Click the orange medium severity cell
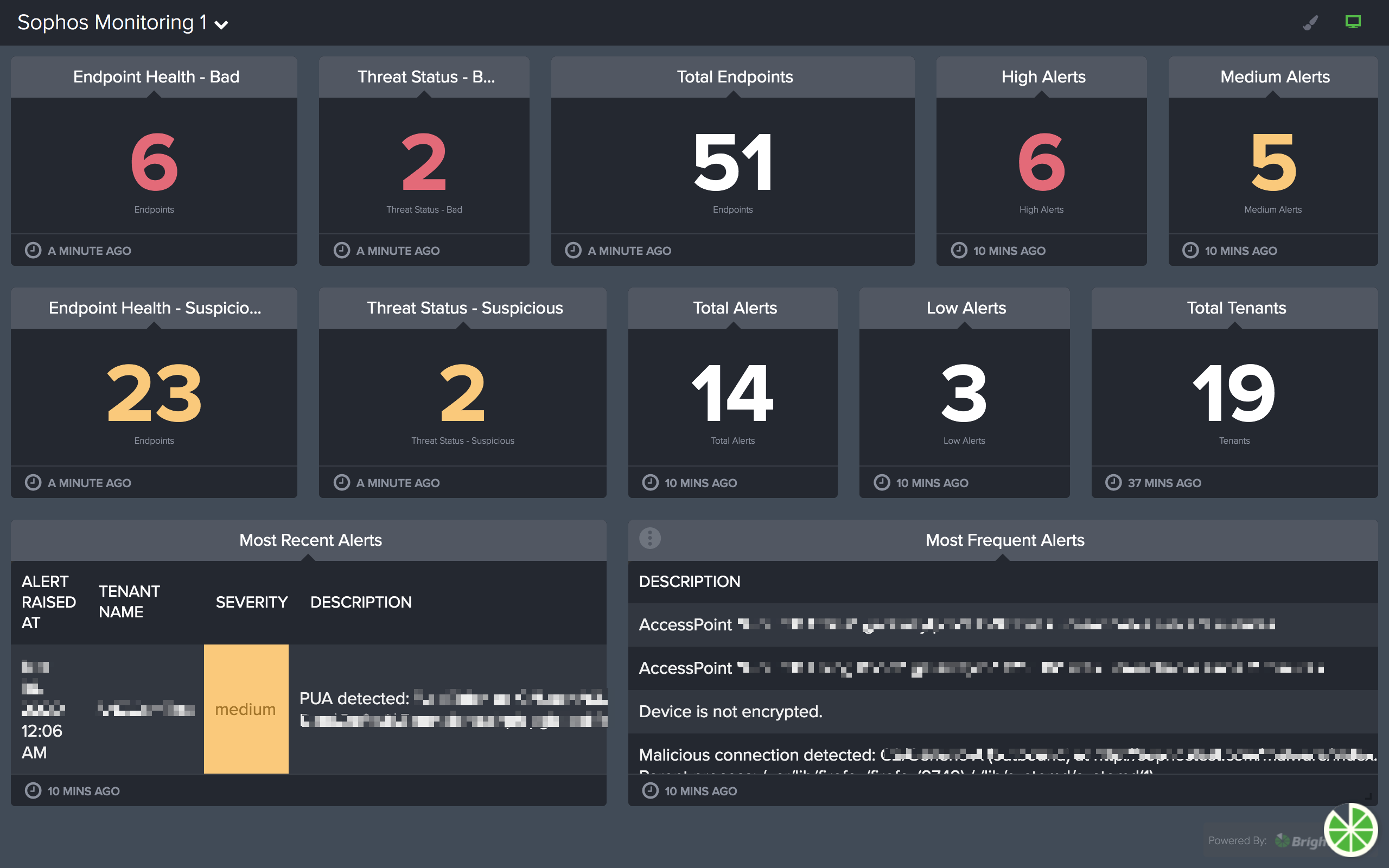The height and width of the screenshot is (868, 1389). 246,709
